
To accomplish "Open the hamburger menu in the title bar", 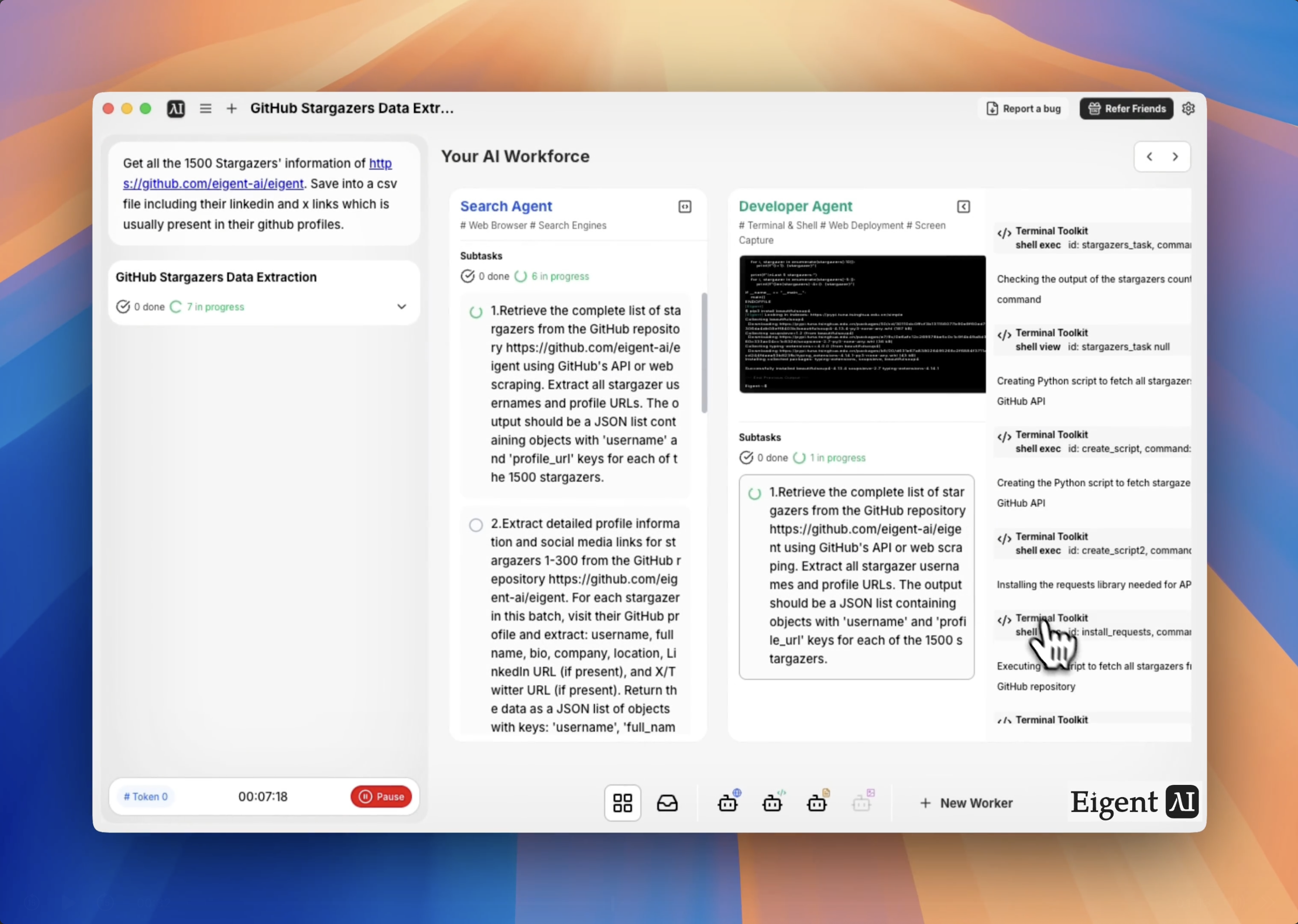I will 205,109.
